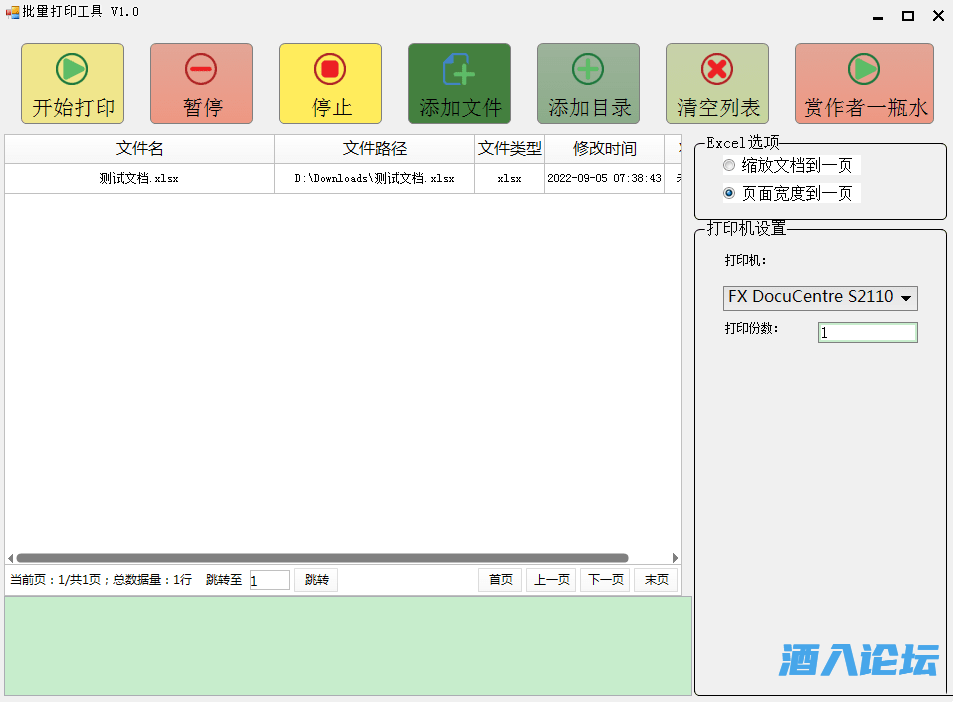Click the 文件类型 column header
This screenshot has width=953, height=702.
click(x=509, y=149)
